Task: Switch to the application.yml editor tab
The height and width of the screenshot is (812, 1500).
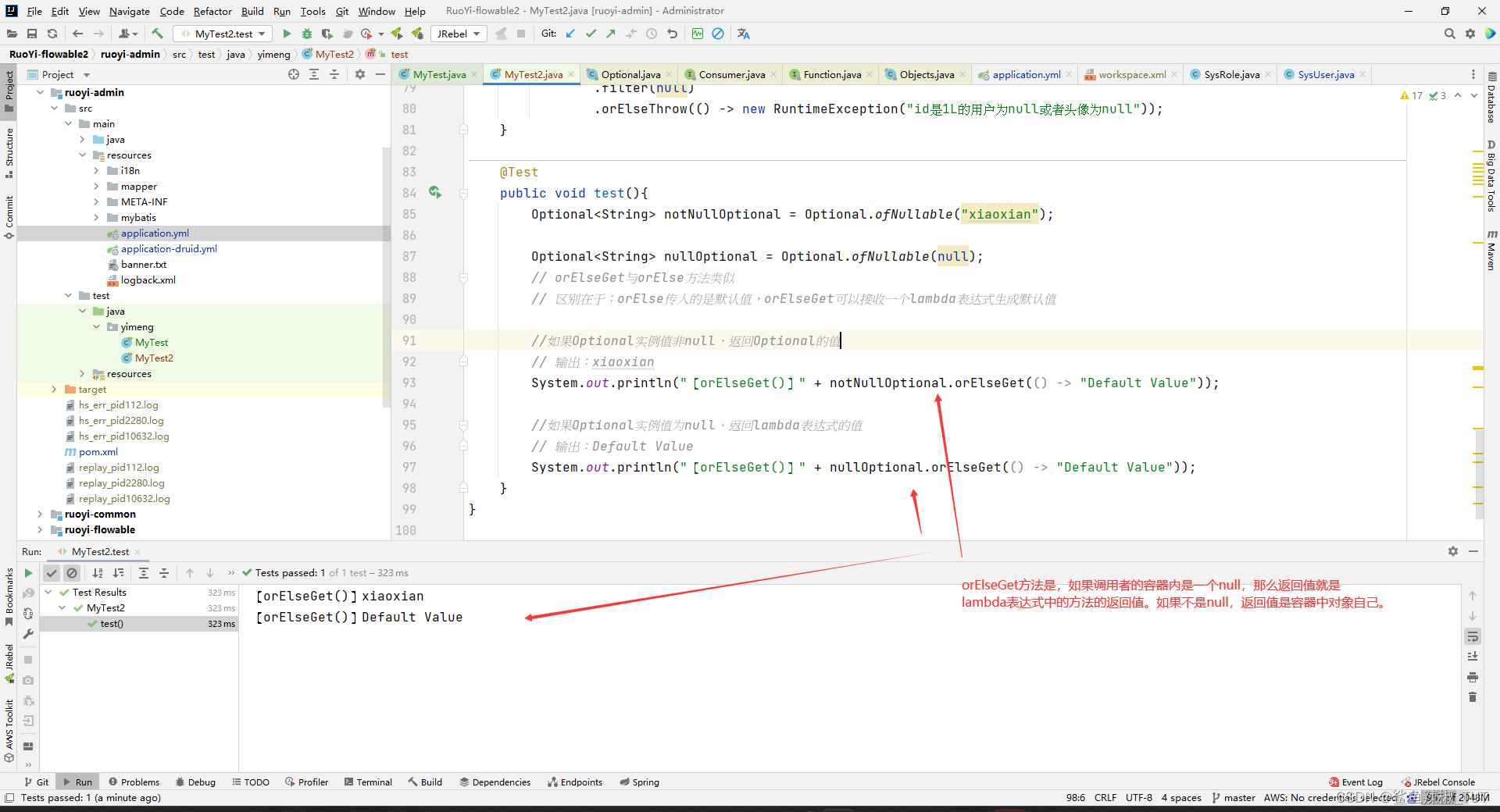Action: click(1026, 74)
